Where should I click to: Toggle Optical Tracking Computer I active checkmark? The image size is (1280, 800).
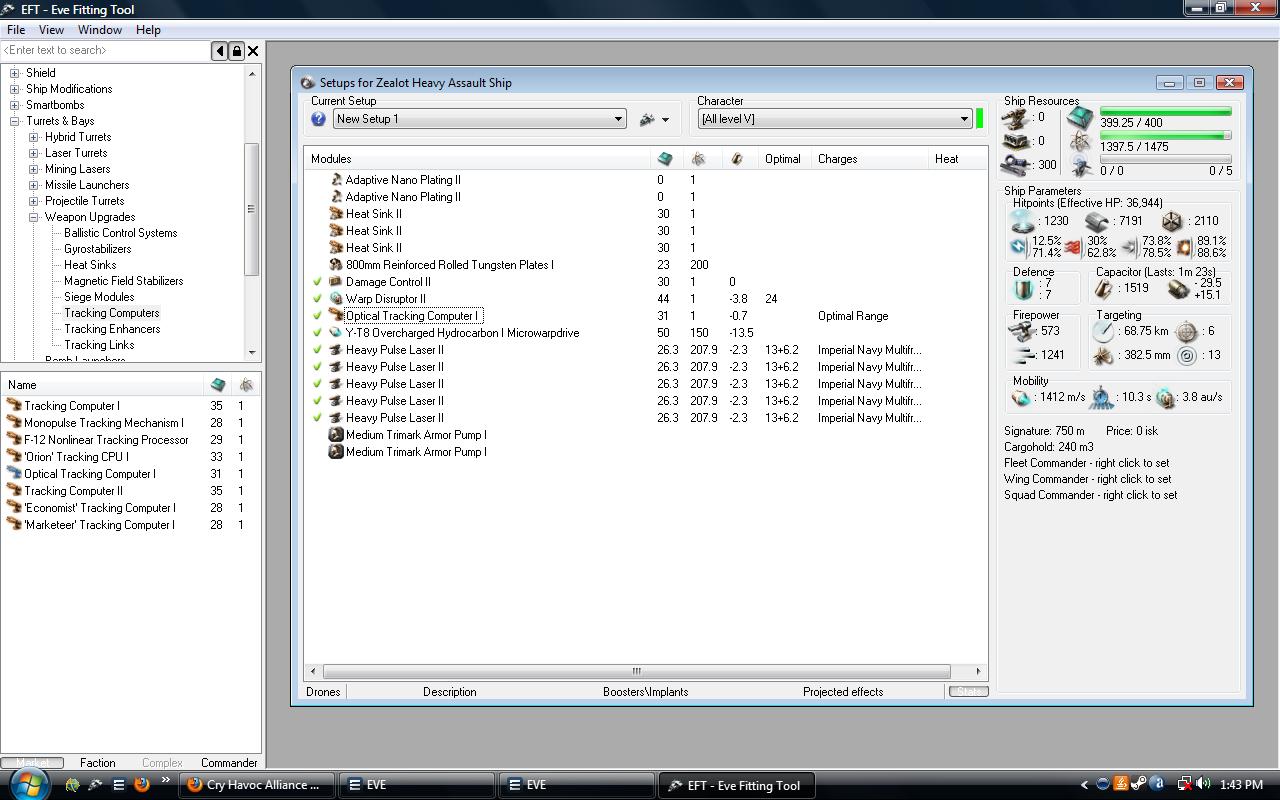pos(317,316)
